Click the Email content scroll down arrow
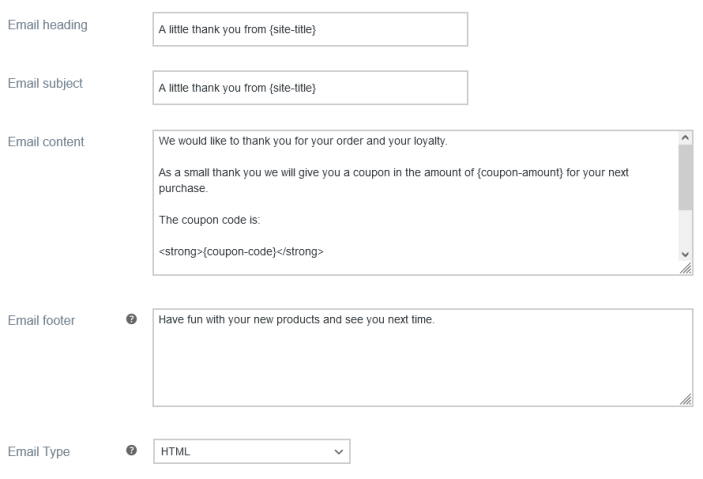The image size is (703, 479). click(x=685, y=255)
